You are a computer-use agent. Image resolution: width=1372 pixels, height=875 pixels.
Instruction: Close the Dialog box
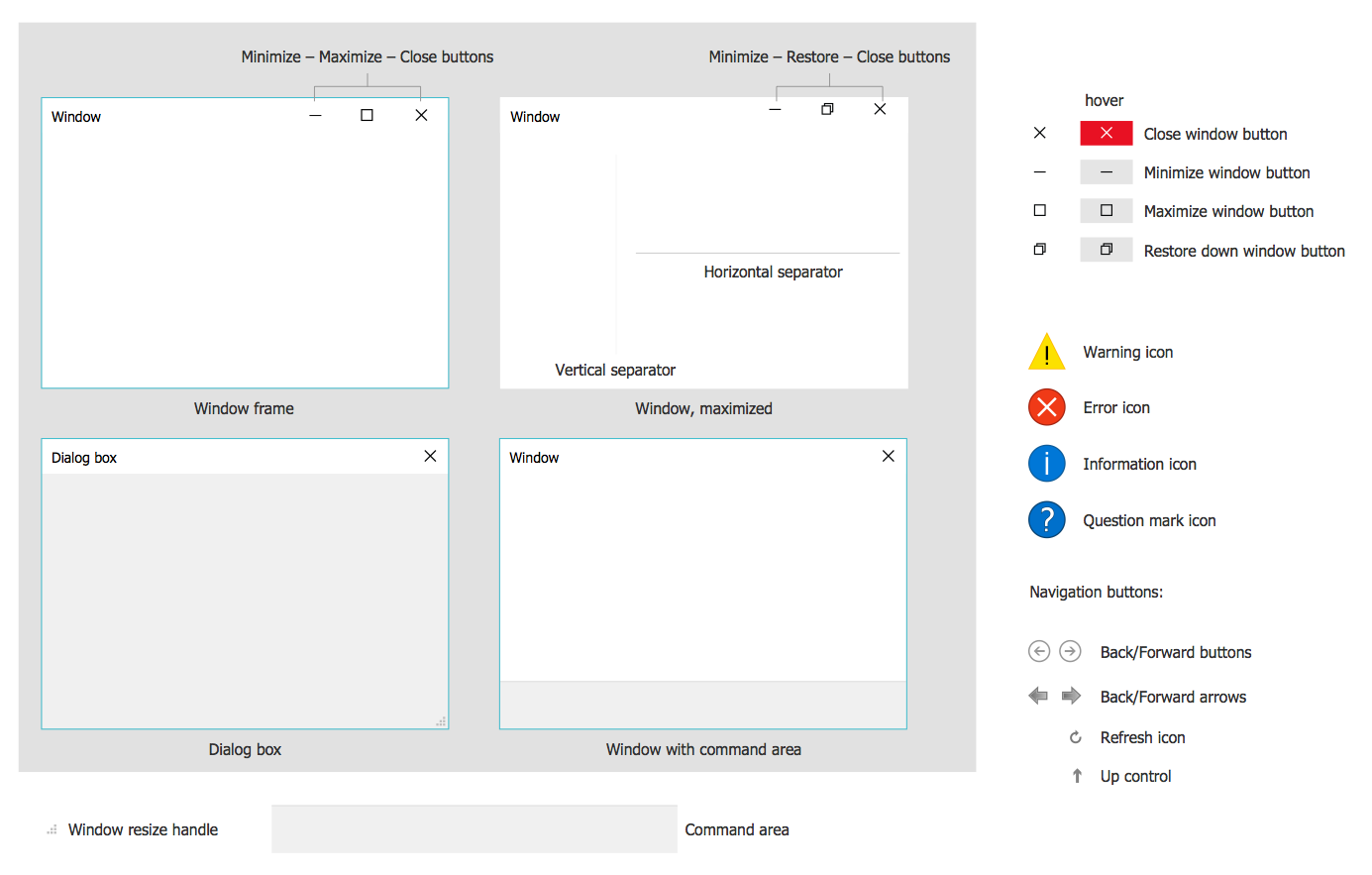click(x=430, y=456)
